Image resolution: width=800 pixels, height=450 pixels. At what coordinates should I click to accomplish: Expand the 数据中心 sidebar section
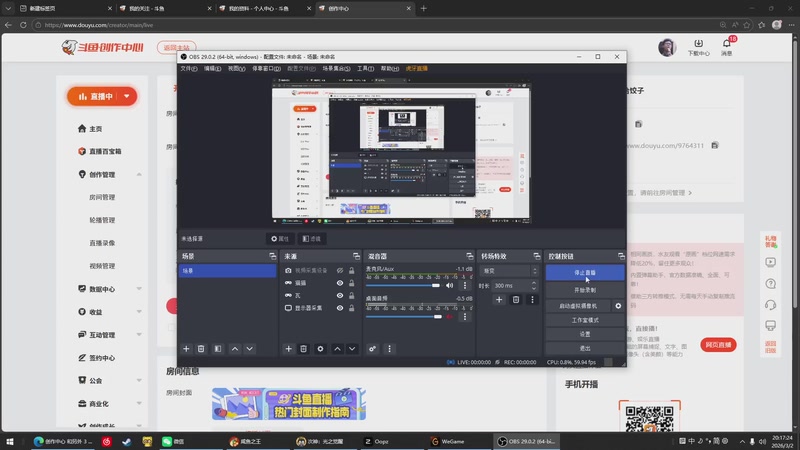139,289
